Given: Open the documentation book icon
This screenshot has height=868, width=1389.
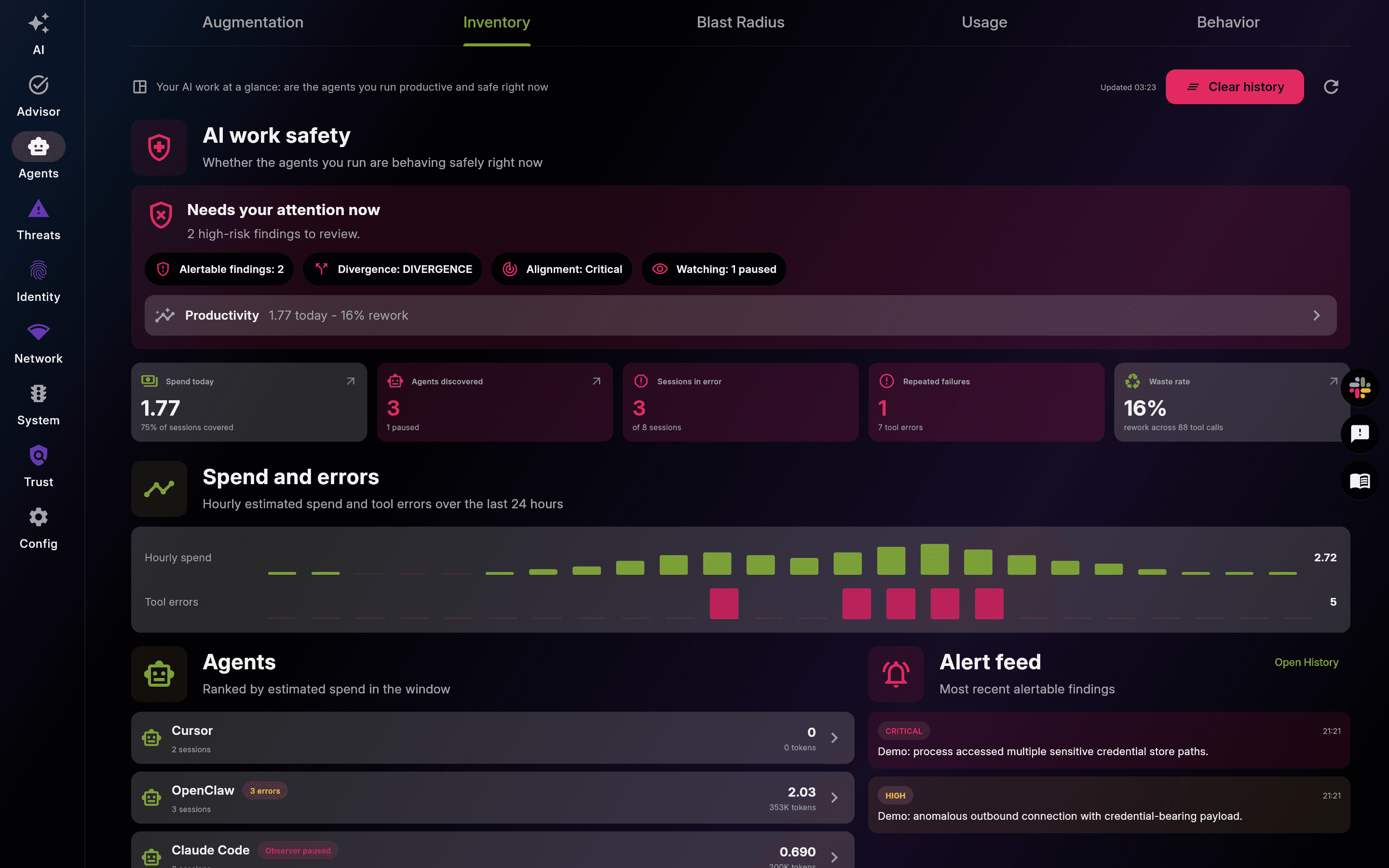Looking at the screenshot, I should (1360, 480).
